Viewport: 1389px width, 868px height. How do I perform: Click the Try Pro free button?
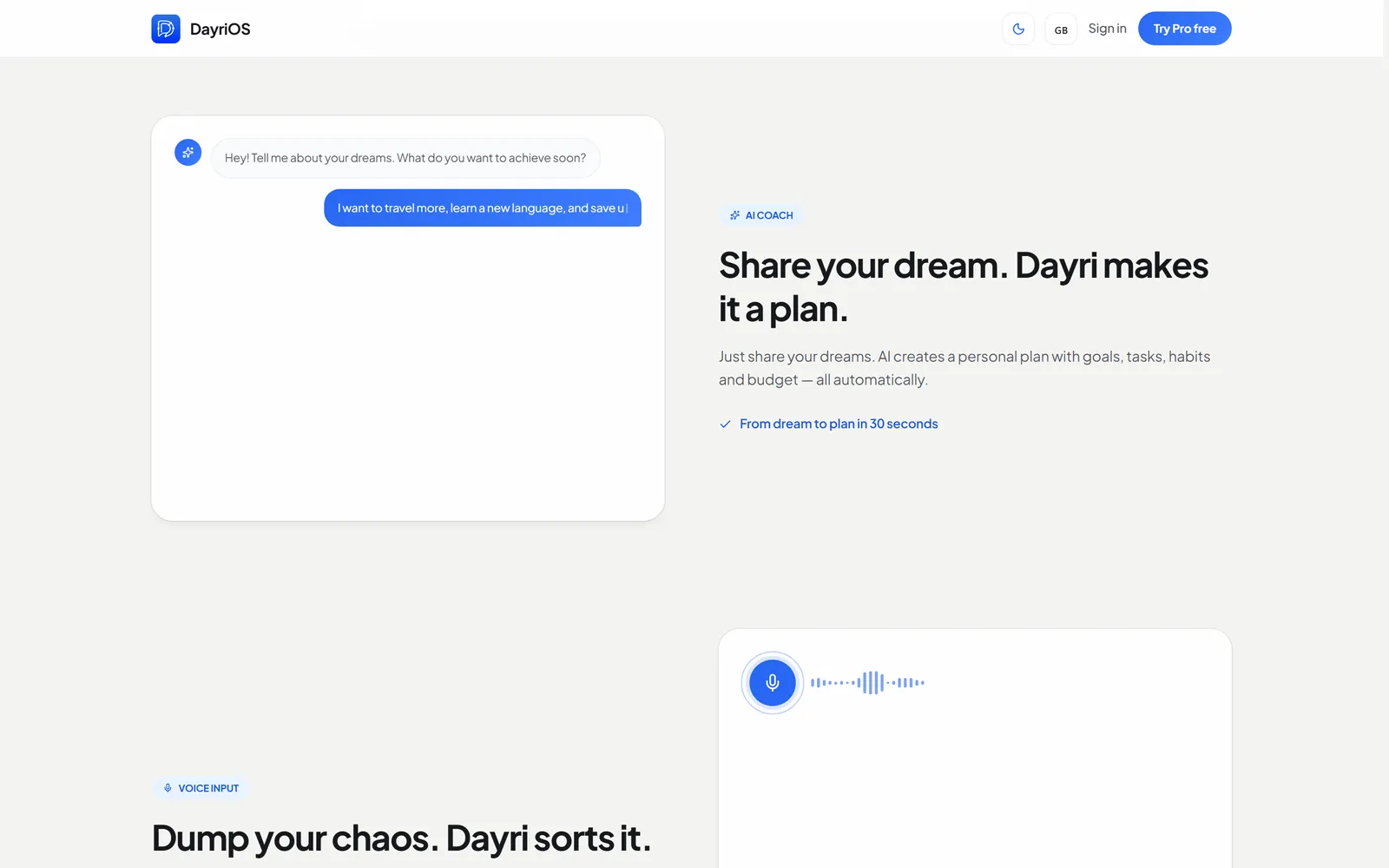[x=1184, y=29]
